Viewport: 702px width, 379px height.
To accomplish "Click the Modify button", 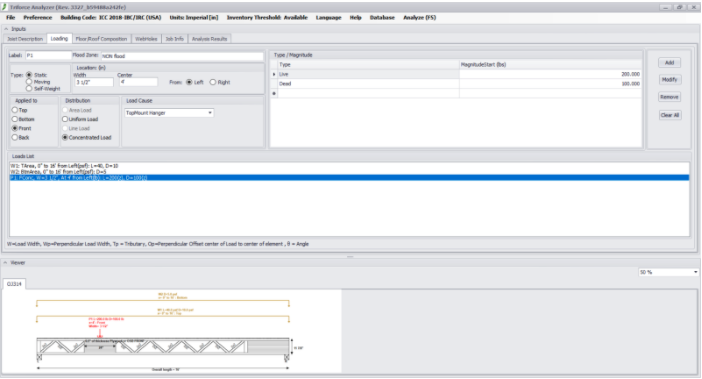I will [669, 80].
